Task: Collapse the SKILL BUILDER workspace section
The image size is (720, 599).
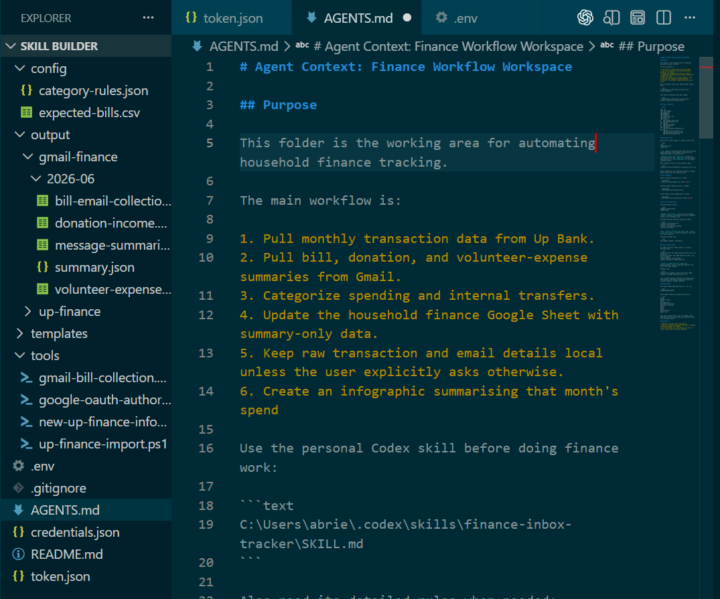Action: tap(11, 46)
